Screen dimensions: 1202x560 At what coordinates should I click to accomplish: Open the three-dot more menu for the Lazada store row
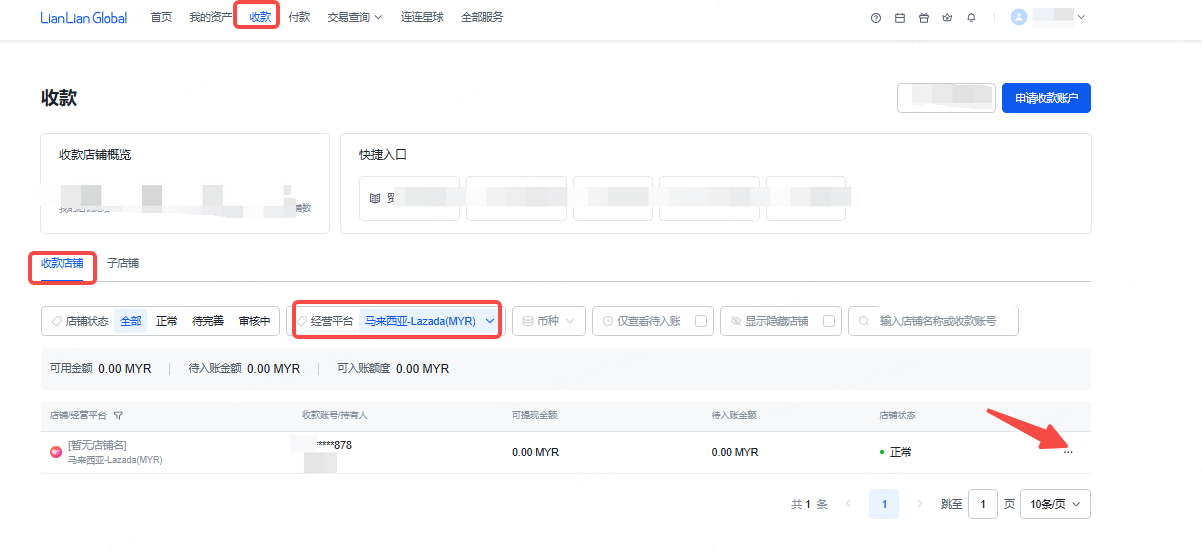(1068, 452)
